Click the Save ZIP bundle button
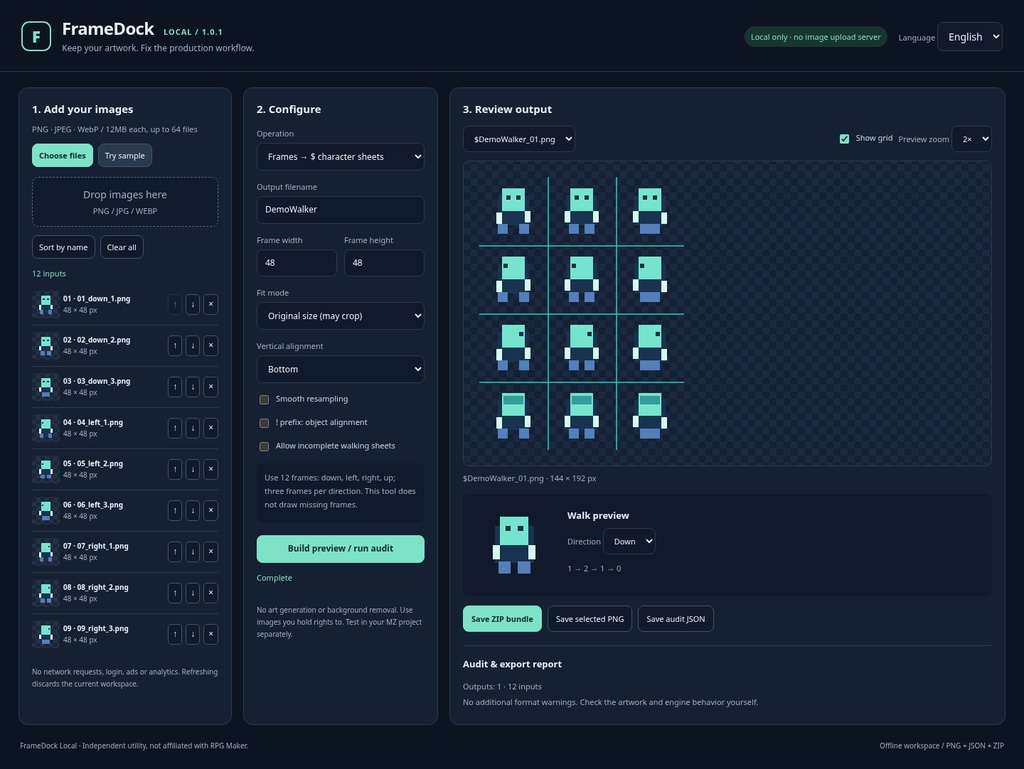Screen dimensions: 1024x769 [502, 619]
